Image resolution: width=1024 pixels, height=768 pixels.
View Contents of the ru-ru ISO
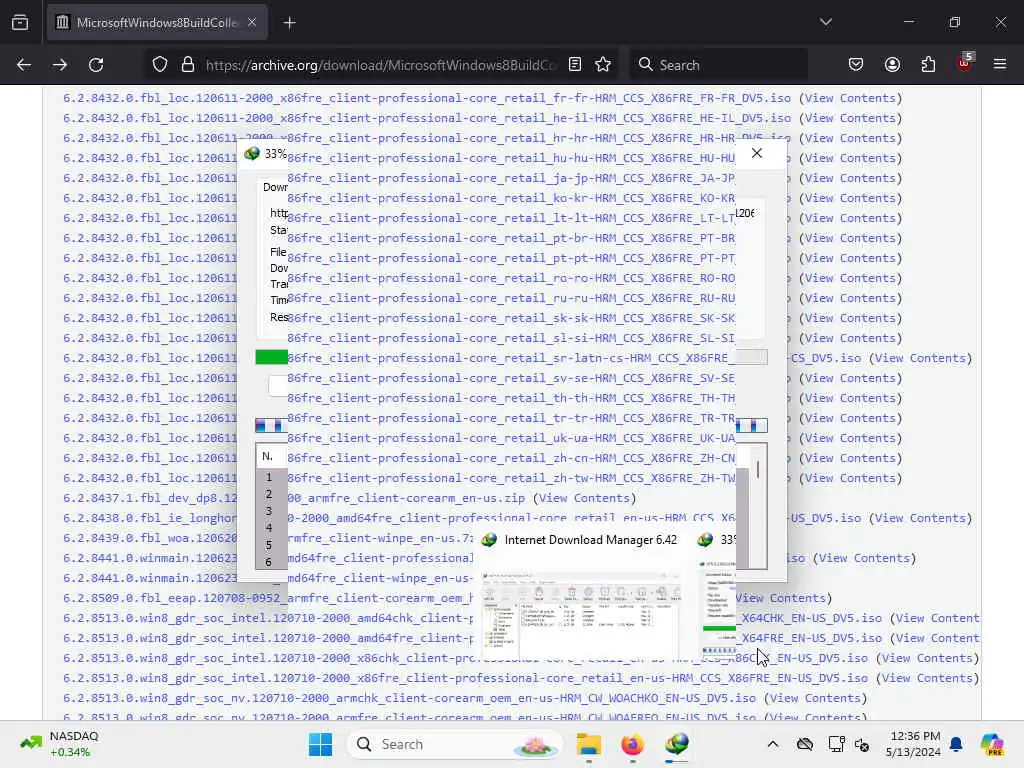coord(850,298)
